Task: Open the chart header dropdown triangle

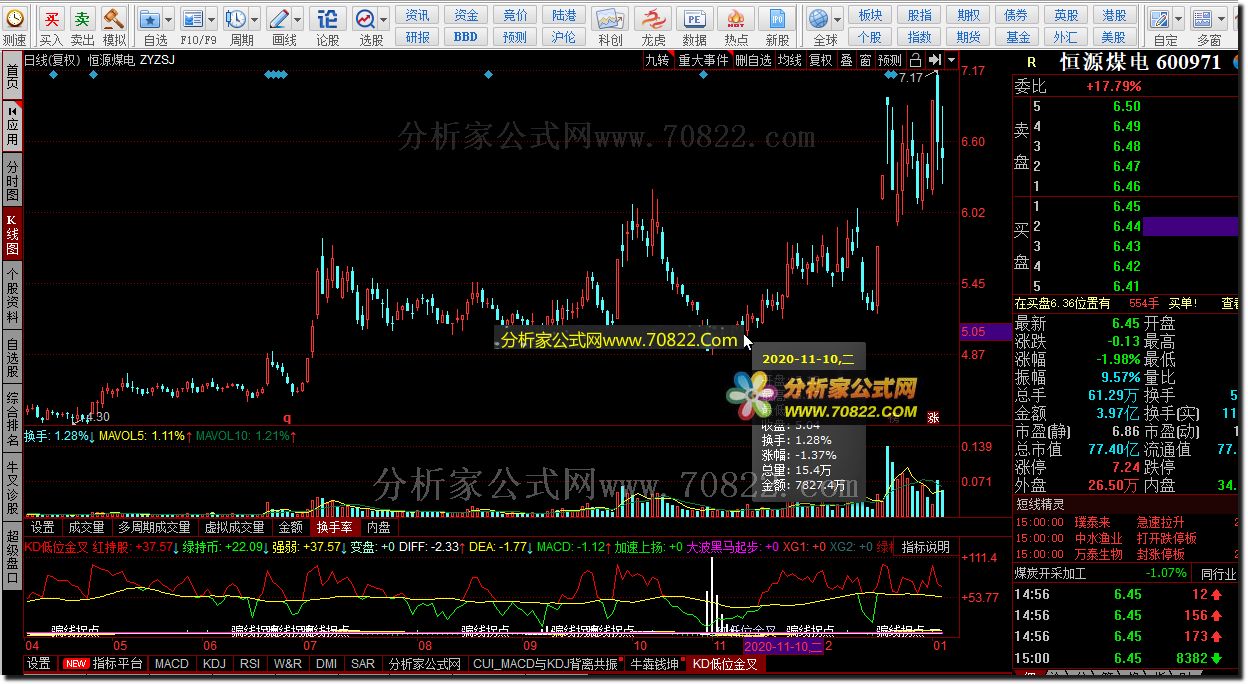Action: pos(952,60)
